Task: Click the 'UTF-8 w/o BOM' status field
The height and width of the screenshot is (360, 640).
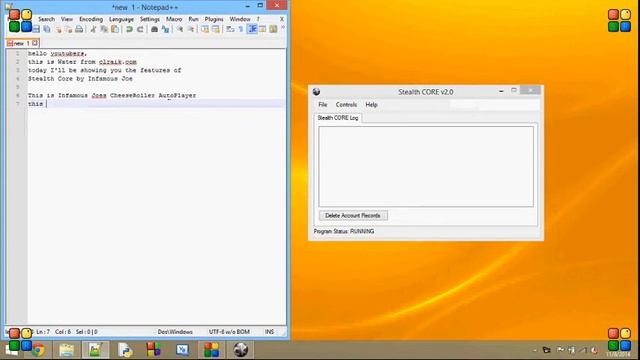Action: (229, 332)
